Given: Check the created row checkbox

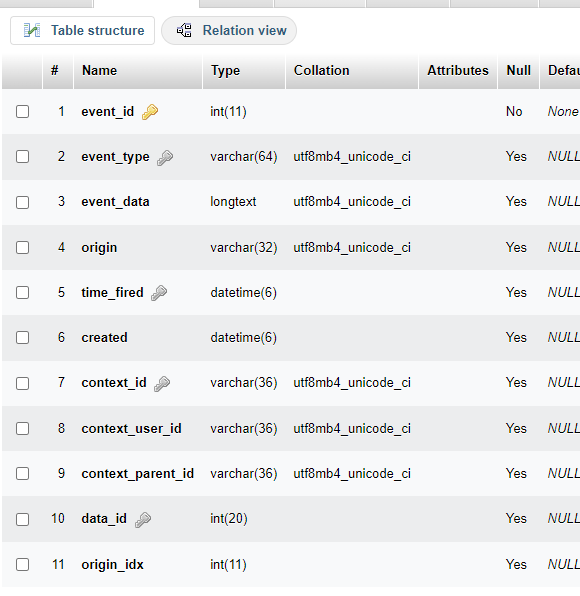Looking at the screenshot, I should point(22,338).
